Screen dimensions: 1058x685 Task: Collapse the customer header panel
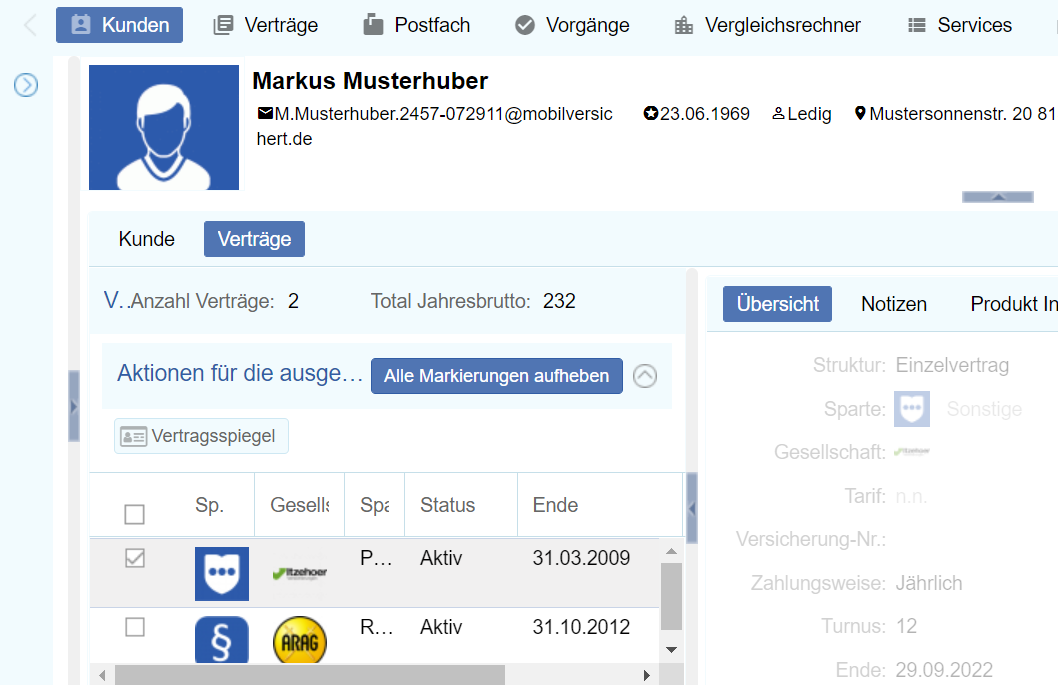click(997, 197)
